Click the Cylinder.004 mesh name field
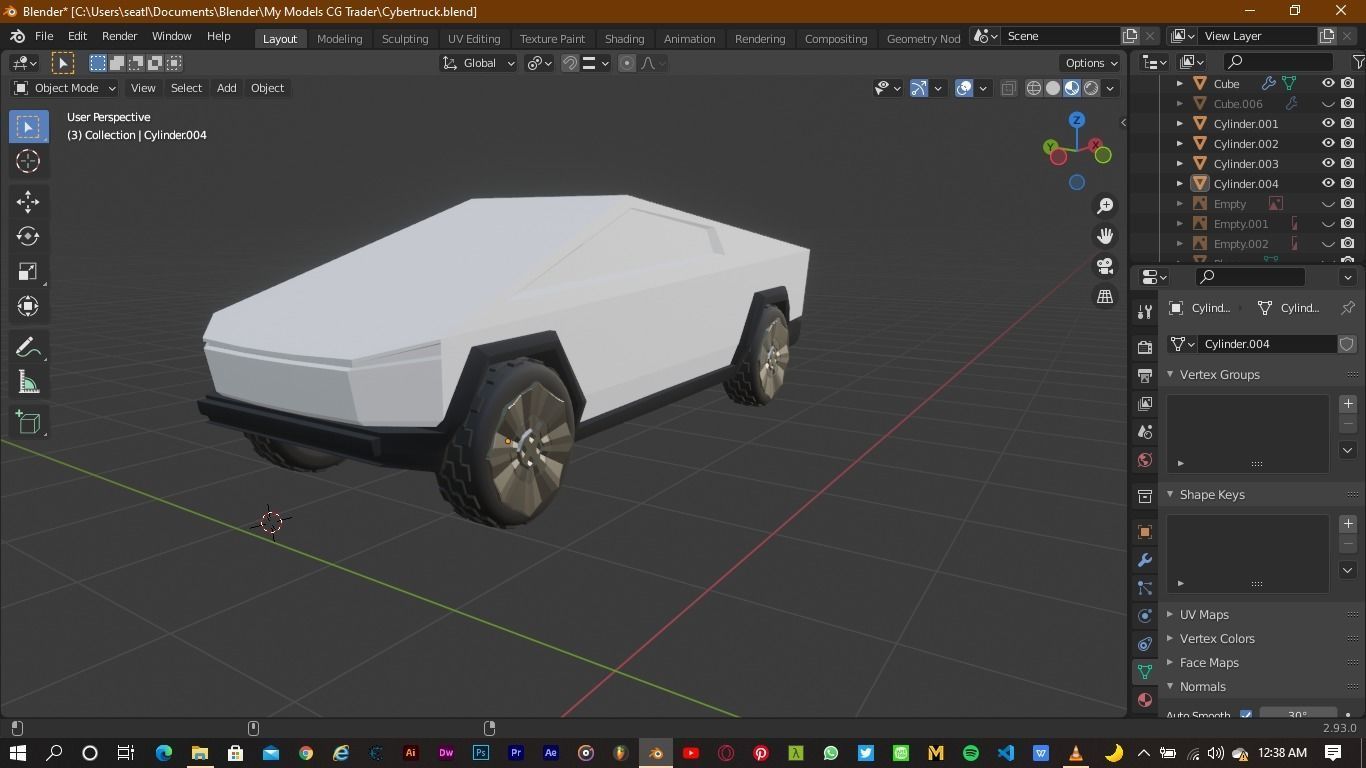Screen dimensions: 1366x768 click(1268, 344)
